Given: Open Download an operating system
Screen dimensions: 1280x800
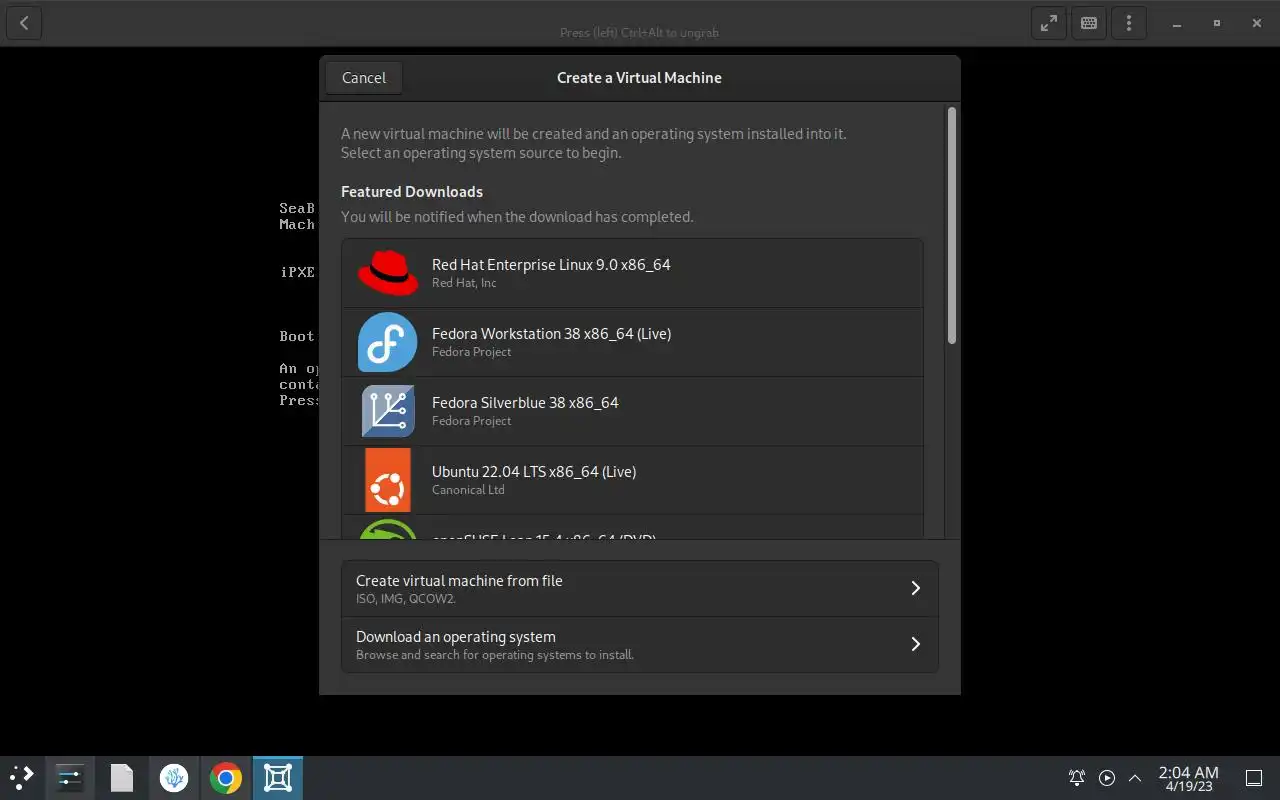Looking at the screenshot, I should [640, 645].
